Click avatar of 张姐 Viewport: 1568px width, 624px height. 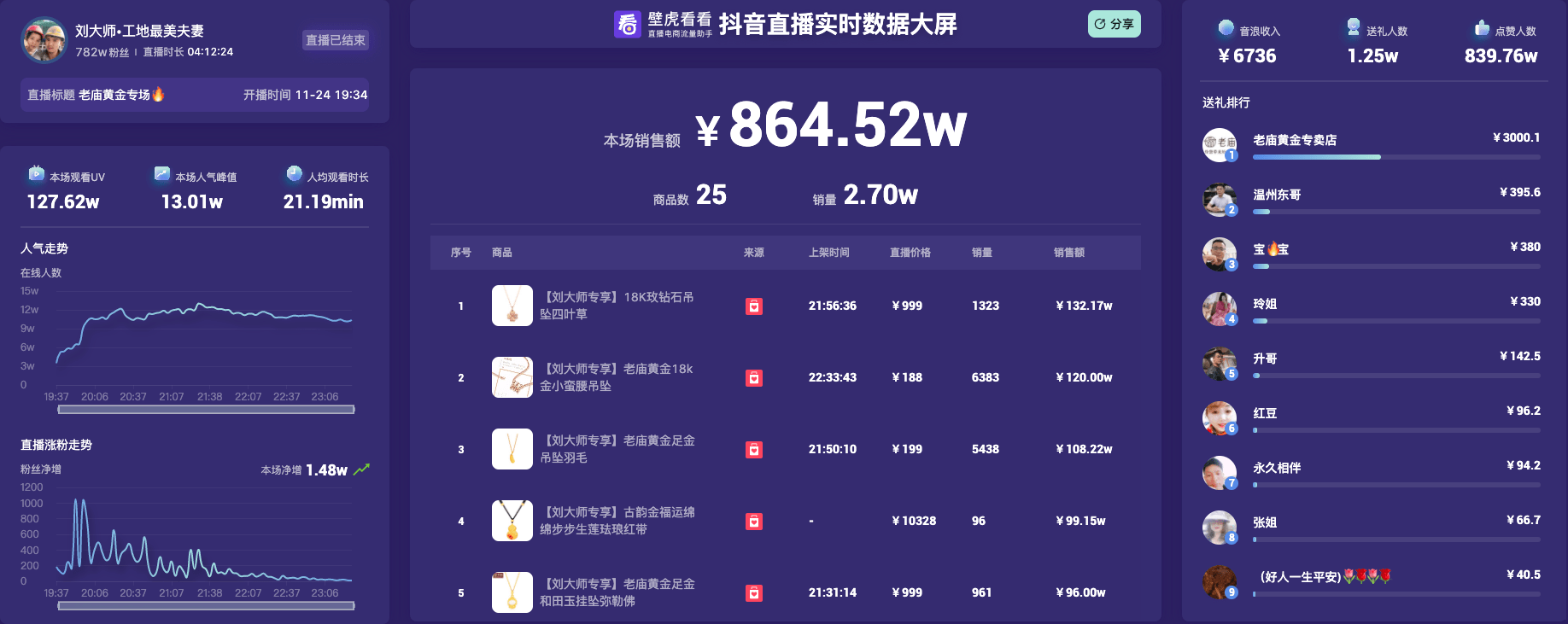pyautogui.click(x=1220, y=528)
